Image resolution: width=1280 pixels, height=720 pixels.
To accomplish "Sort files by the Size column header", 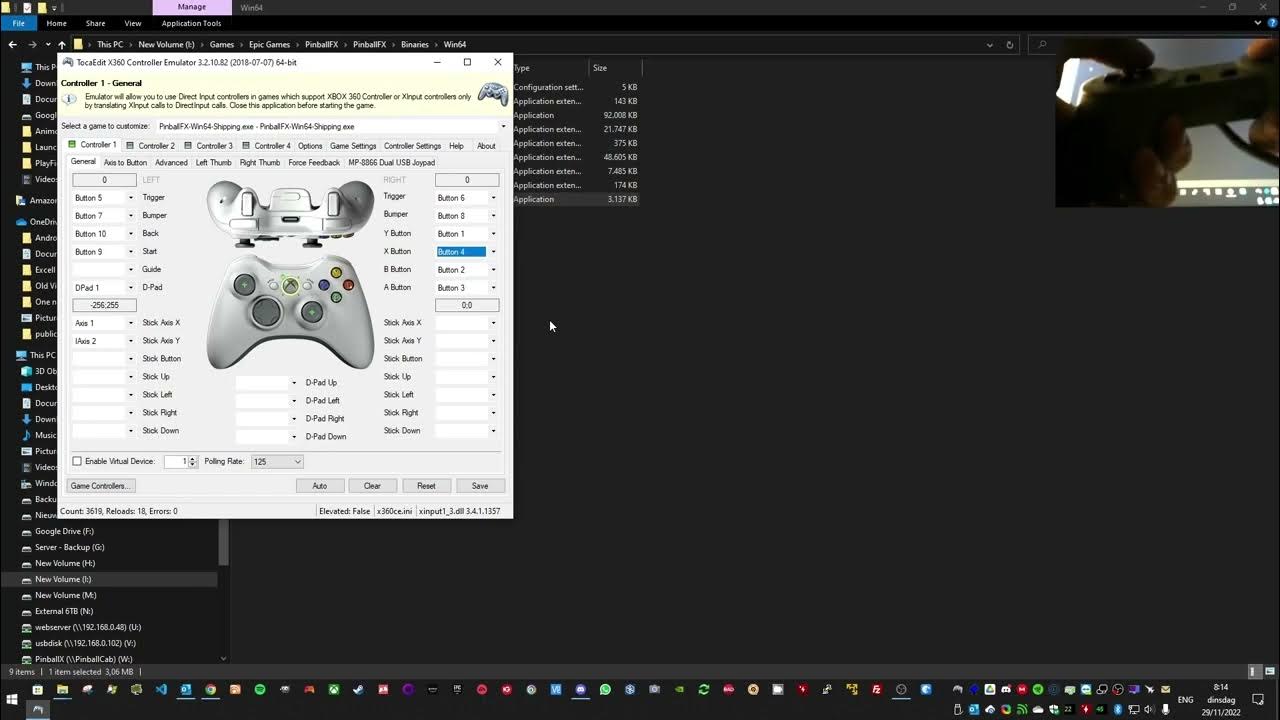I will pyautogui.click(x=600, y=68).
